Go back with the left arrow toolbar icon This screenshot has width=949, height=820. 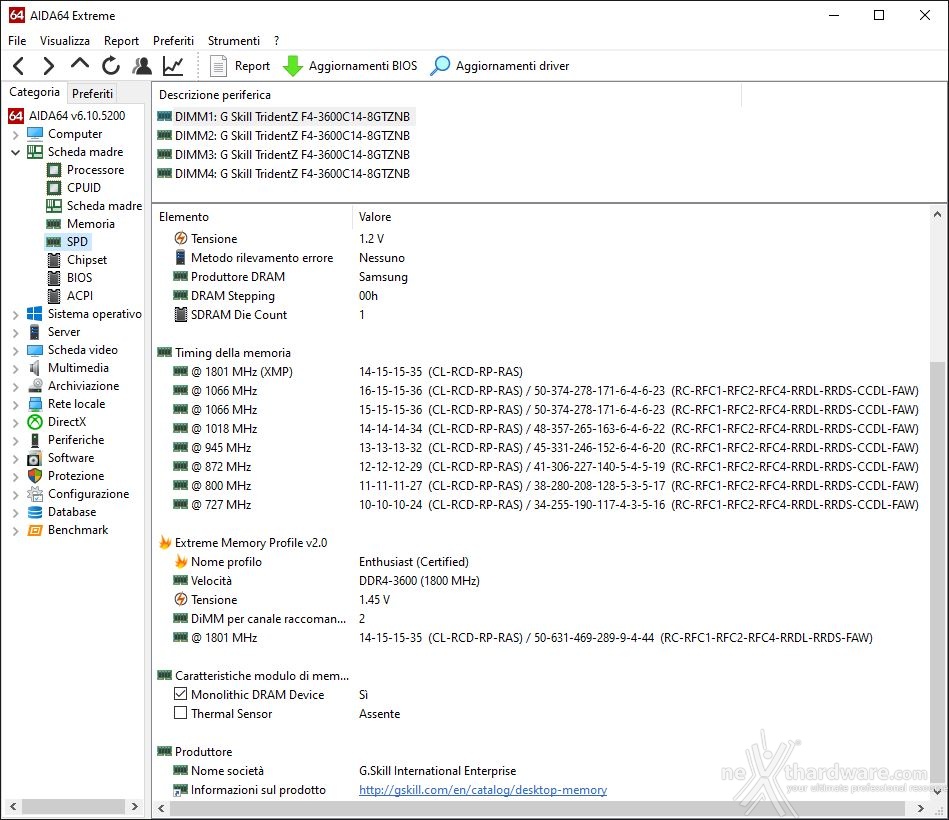(x=19, y=65)
